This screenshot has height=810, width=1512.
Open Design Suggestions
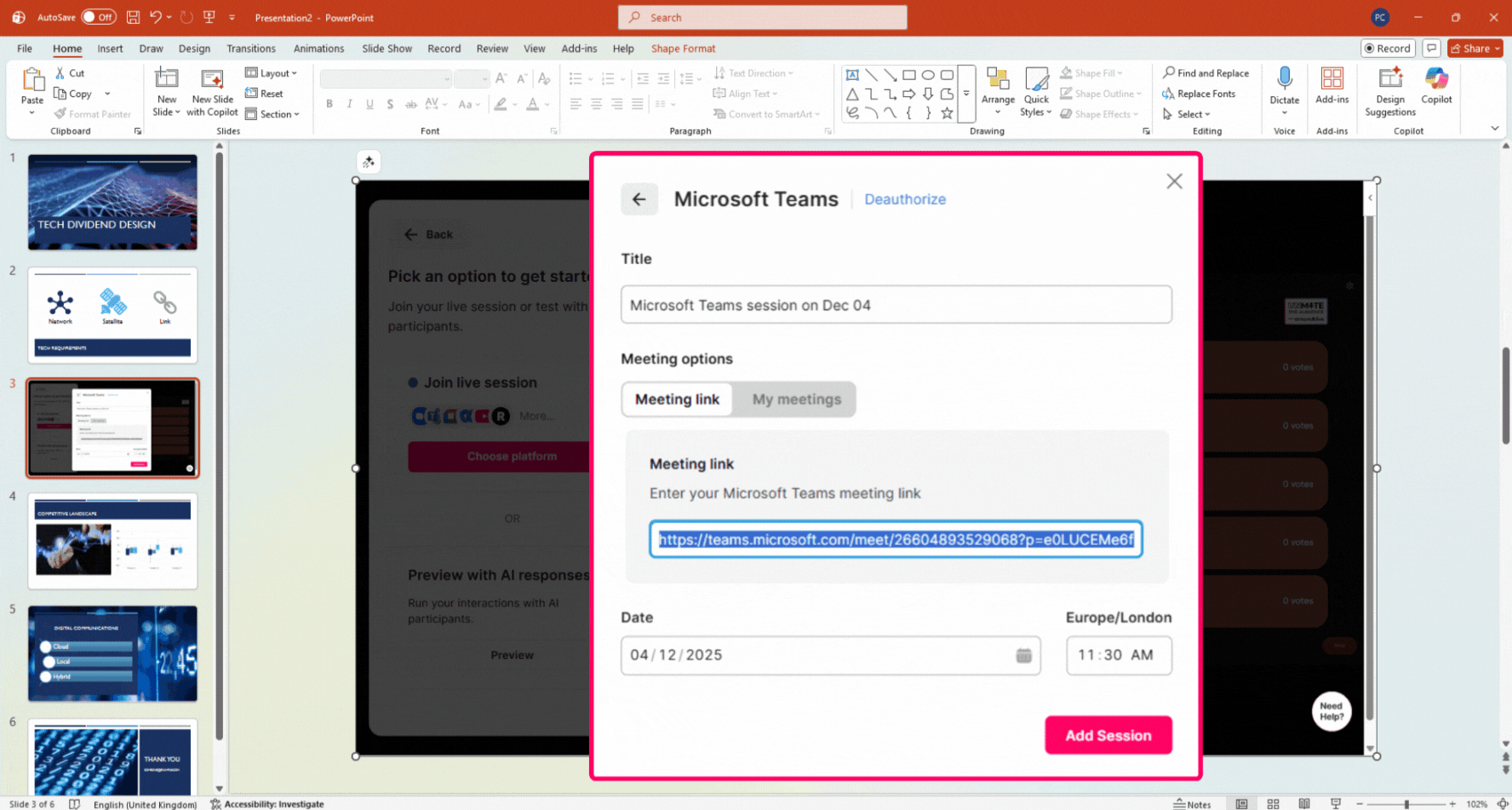tap(1390, 92)
